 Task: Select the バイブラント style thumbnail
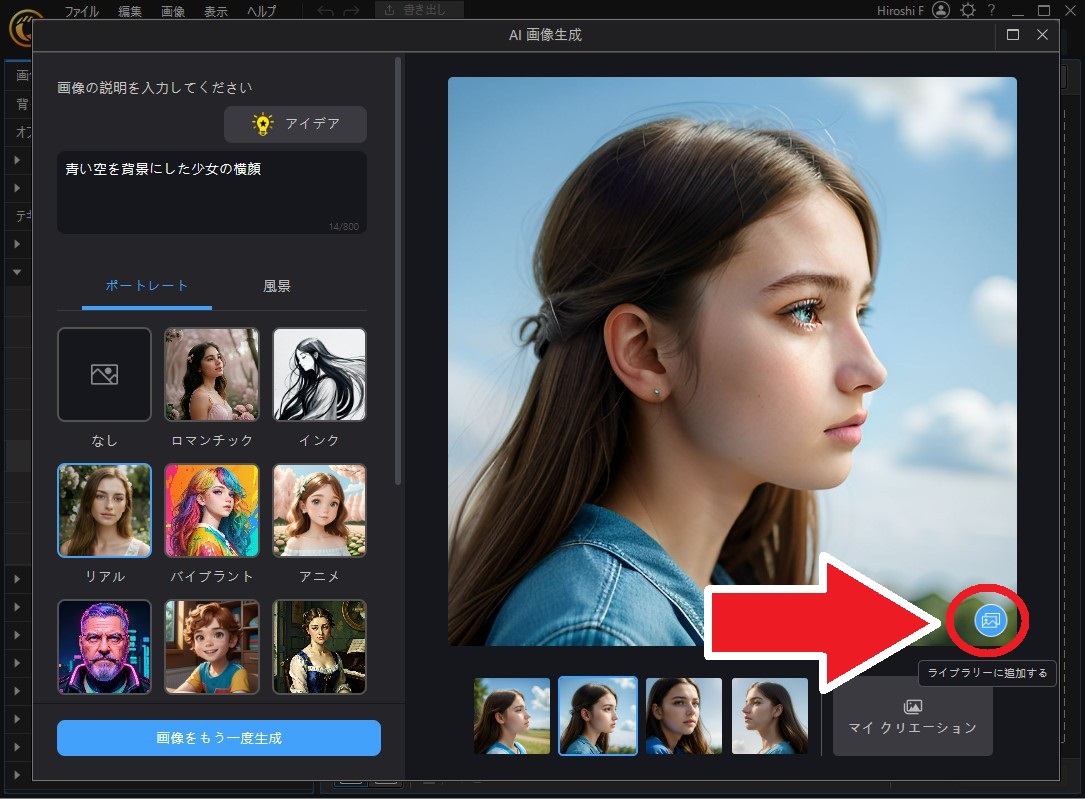[212, 511]
